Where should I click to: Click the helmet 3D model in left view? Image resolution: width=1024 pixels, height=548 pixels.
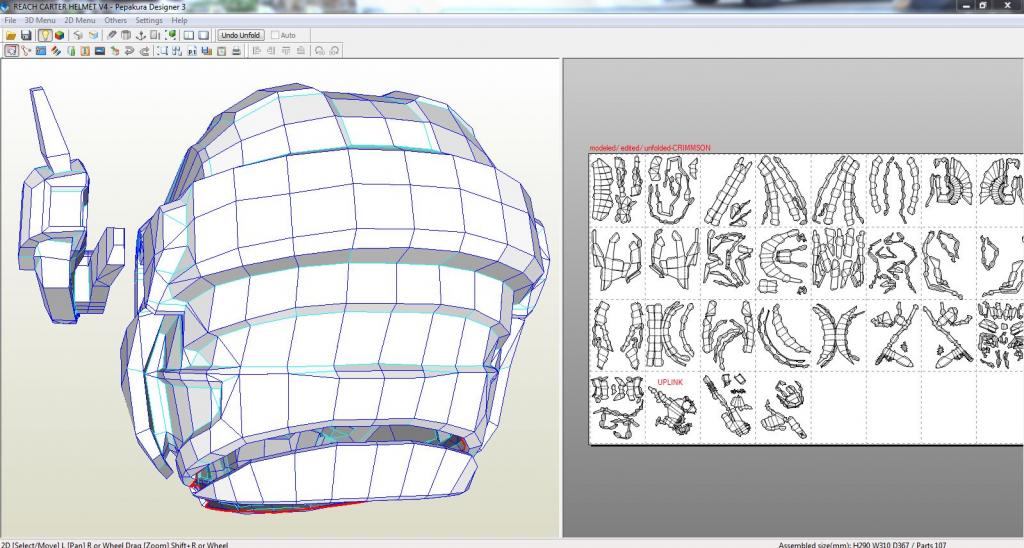coord(336,297)
